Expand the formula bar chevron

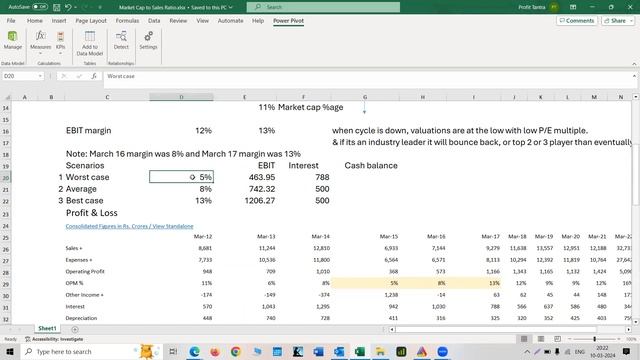click(x=634, y=76)
